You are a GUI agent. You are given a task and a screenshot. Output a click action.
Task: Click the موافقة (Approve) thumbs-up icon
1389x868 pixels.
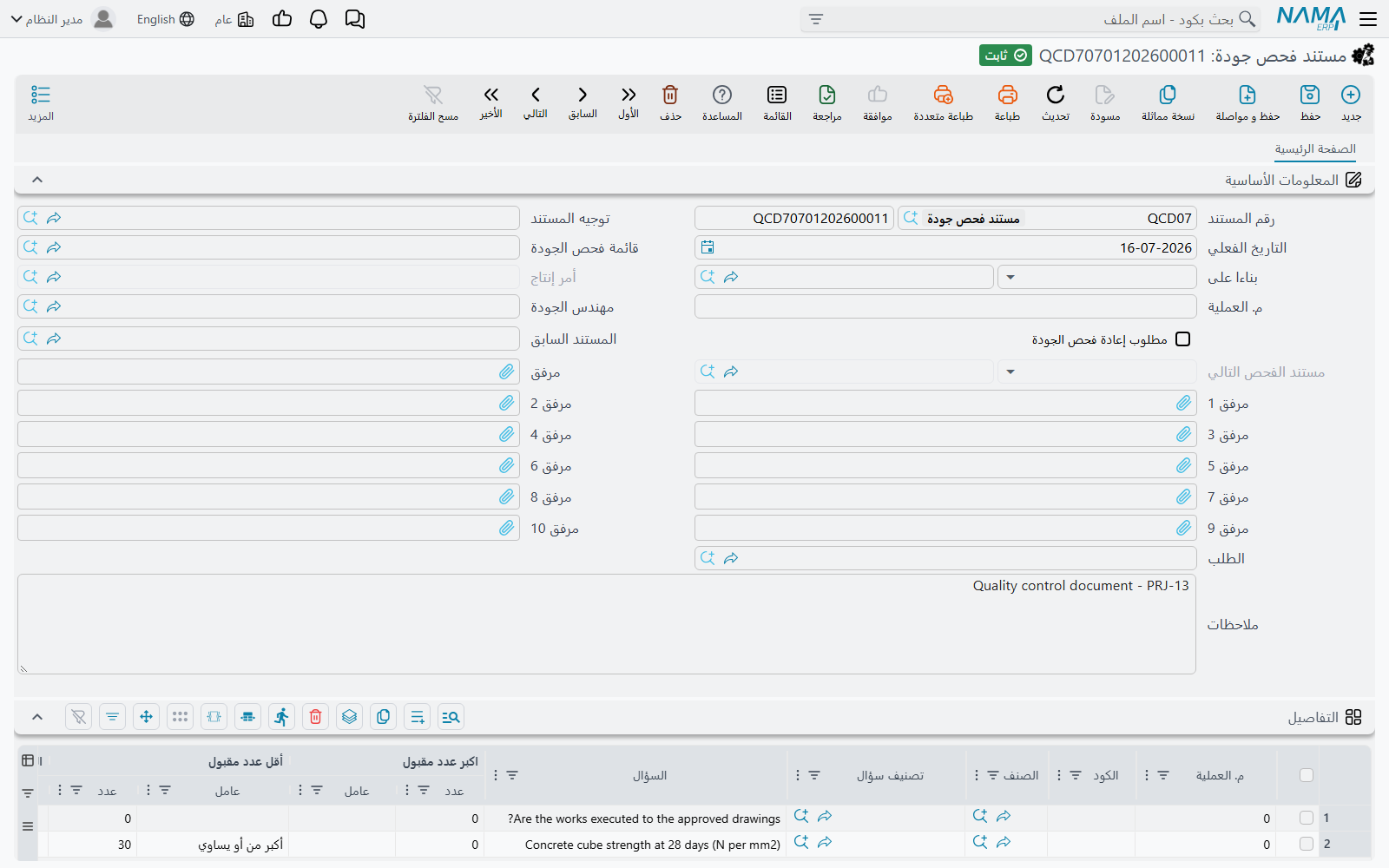click(x=878, y=95)
